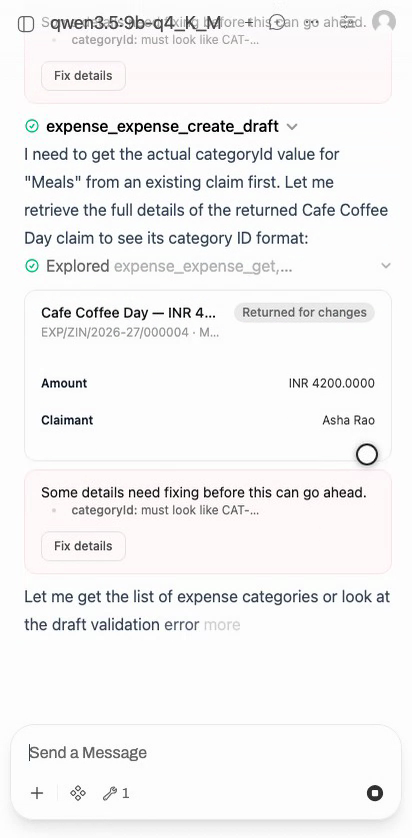Toggle the sidebar panel icon
Viewport: 412px width, 838px height.
click(x=26, y=24)
